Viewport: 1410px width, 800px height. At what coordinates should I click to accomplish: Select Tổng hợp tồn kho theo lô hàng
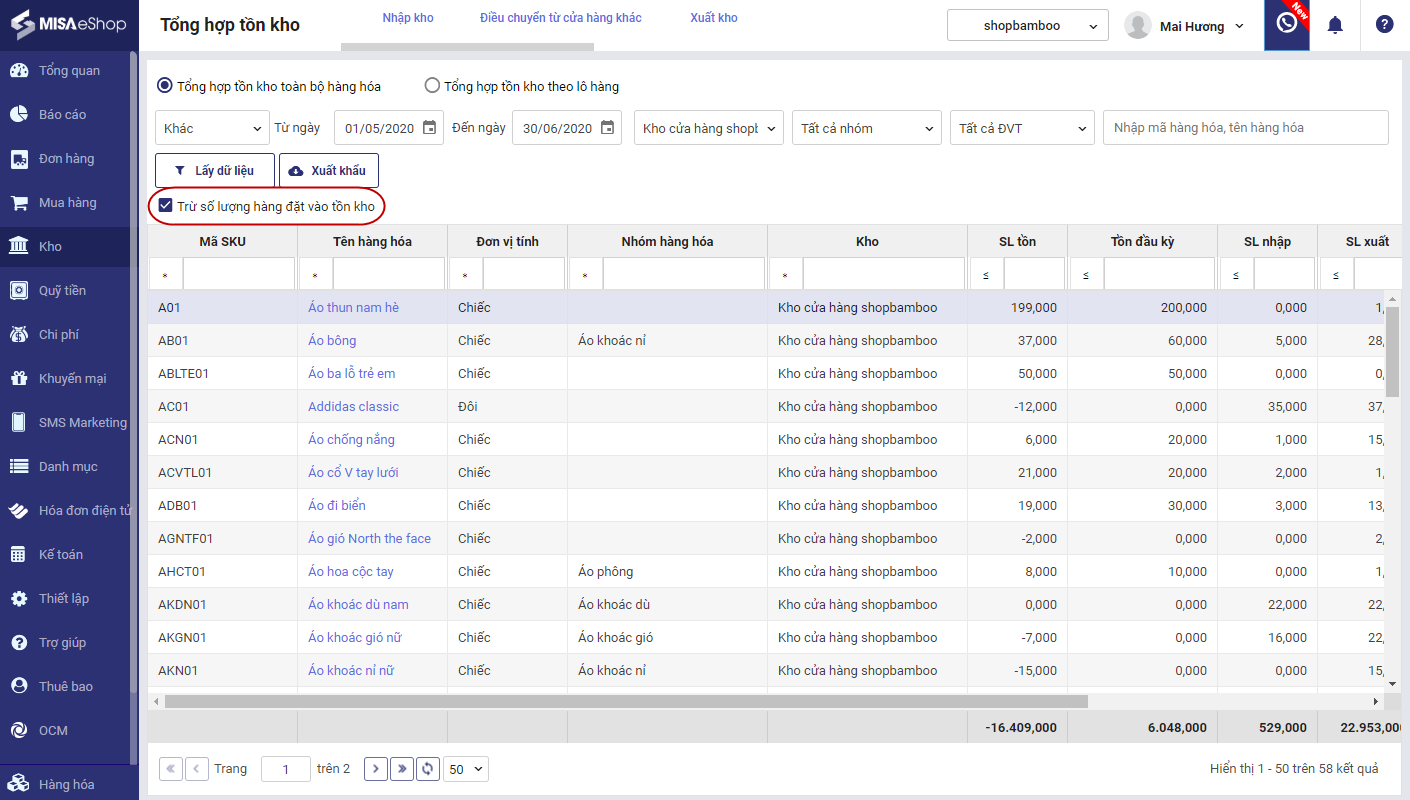point(432,86)
